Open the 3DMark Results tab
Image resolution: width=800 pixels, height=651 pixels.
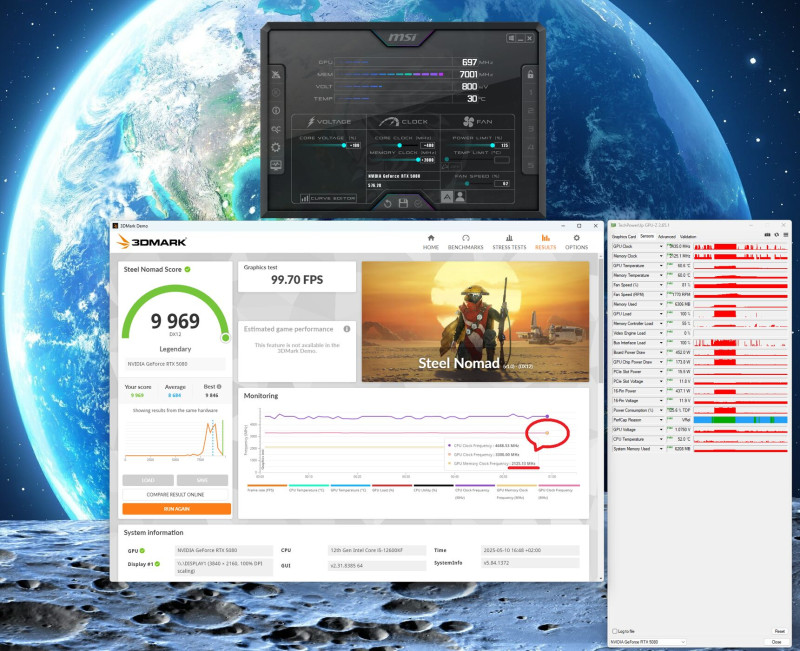pos(545,242)
